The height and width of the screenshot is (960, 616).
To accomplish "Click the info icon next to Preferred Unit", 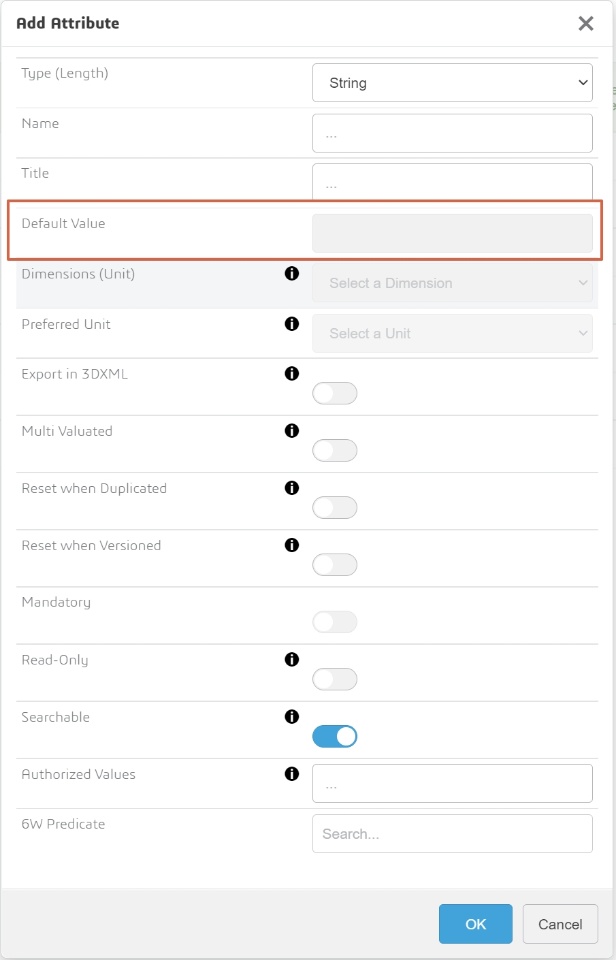I will coord(292,324).
